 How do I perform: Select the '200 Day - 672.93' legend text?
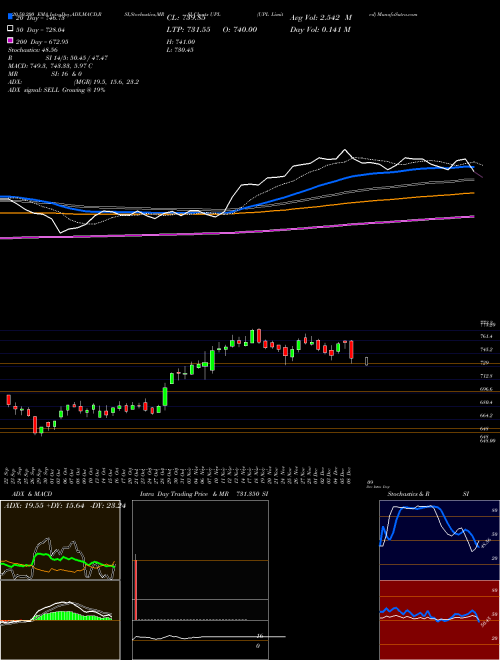pyautogui.click(x=43, y=42)
